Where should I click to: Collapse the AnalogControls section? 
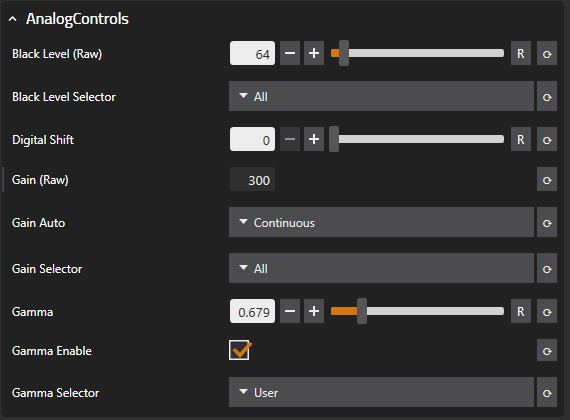coord(13,19)
